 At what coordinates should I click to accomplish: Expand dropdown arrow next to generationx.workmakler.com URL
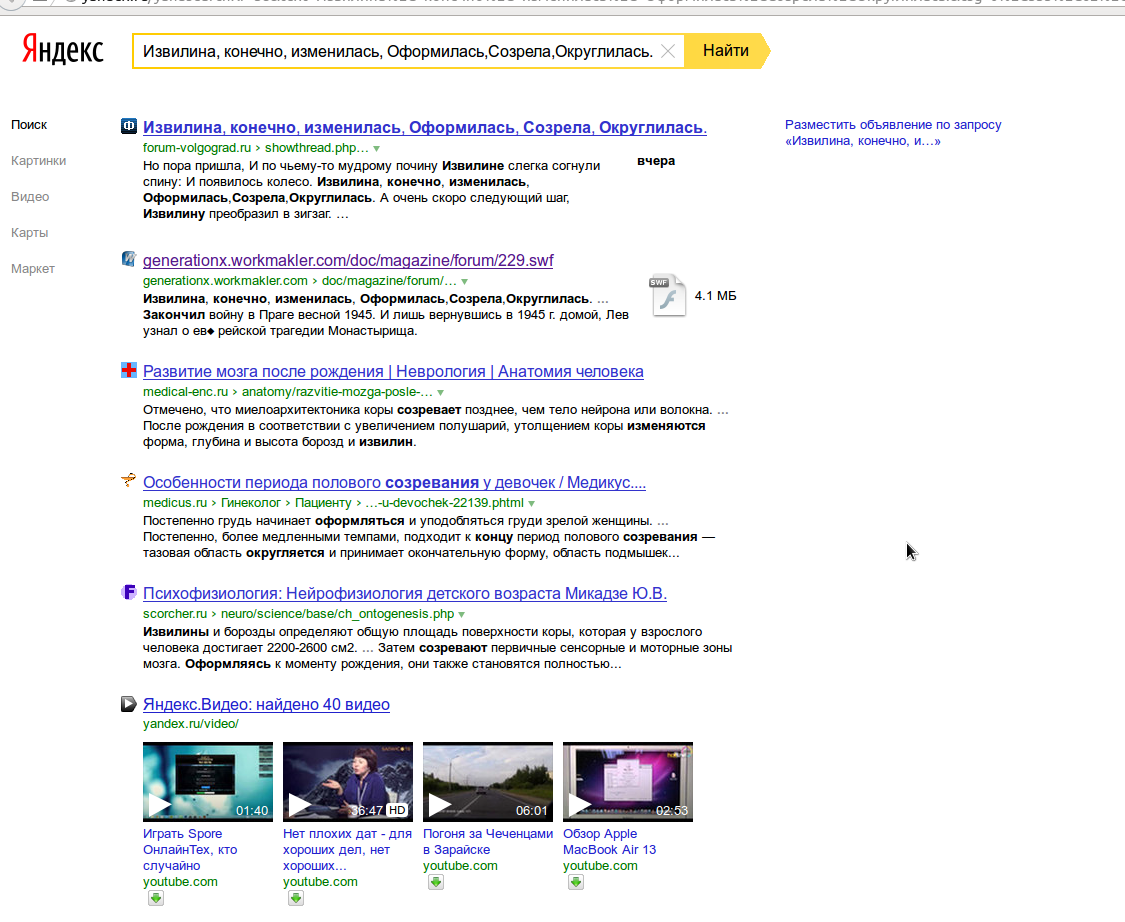464,282
